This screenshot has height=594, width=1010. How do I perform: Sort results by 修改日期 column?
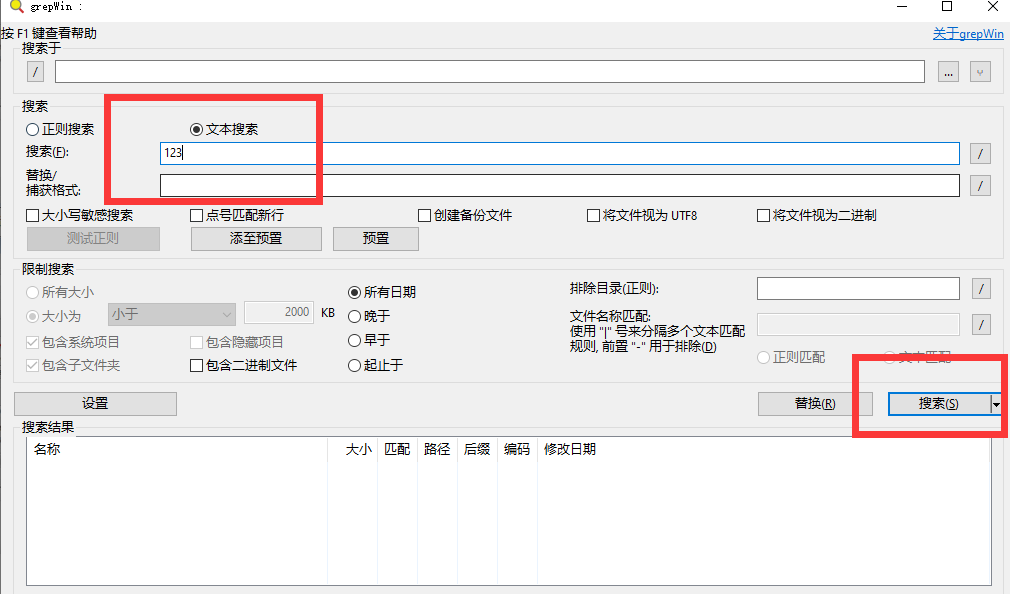(x=569, y=450)
